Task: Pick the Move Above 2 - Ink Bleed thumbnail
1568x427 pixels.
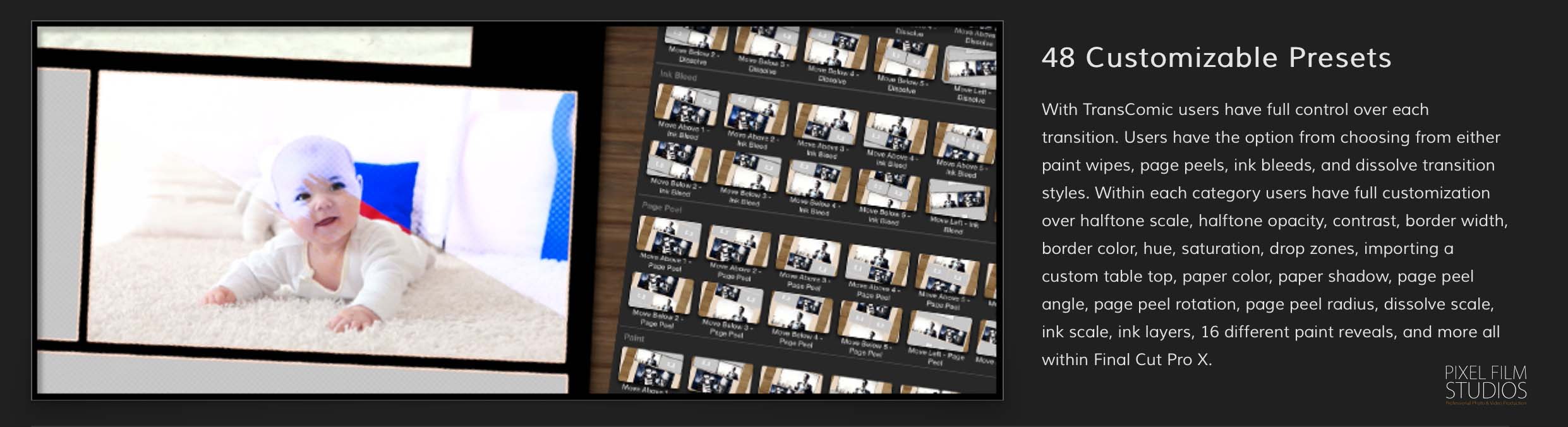Action: pos(755,114)
